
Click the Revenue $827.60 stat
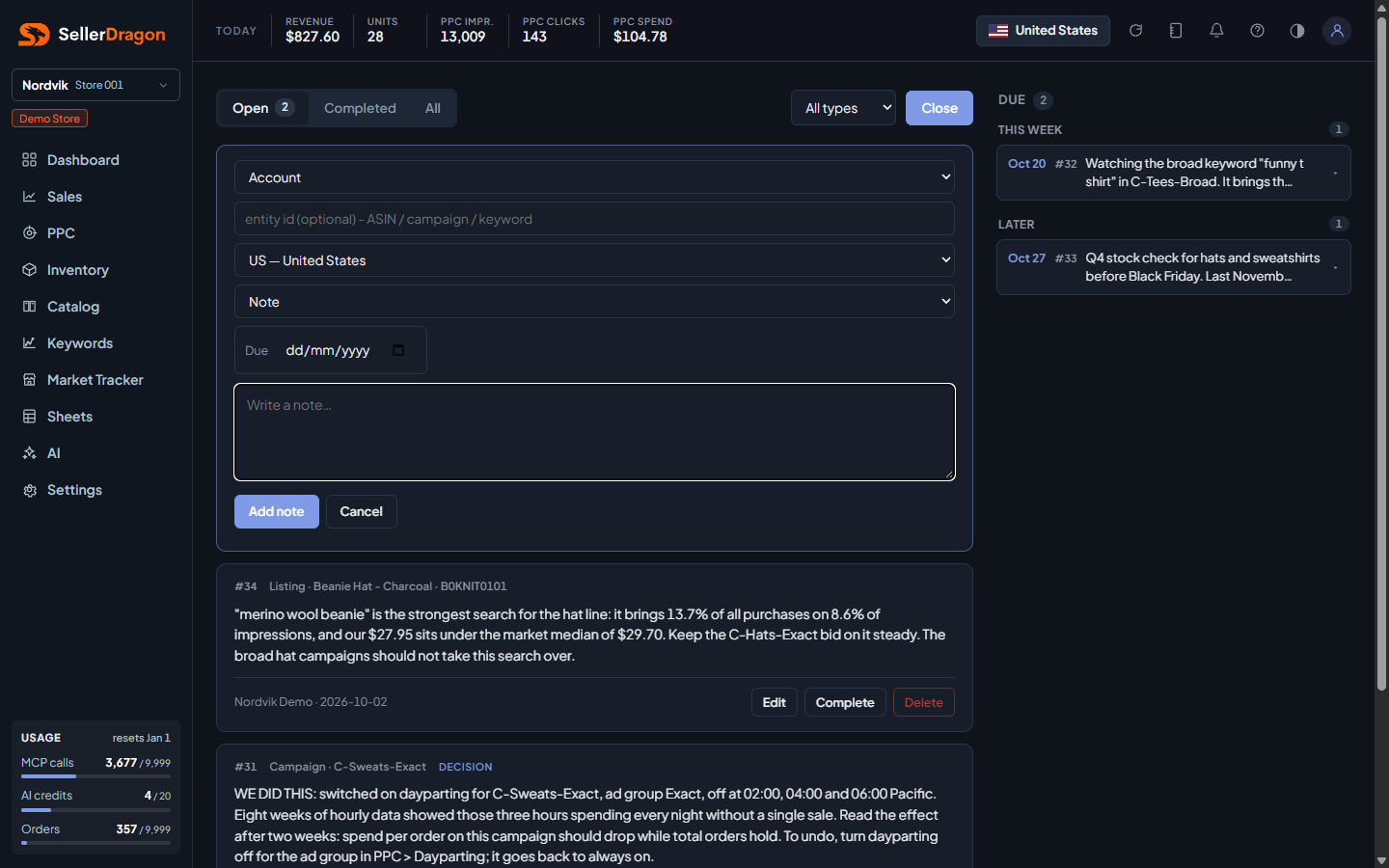(x=313, y=30)
